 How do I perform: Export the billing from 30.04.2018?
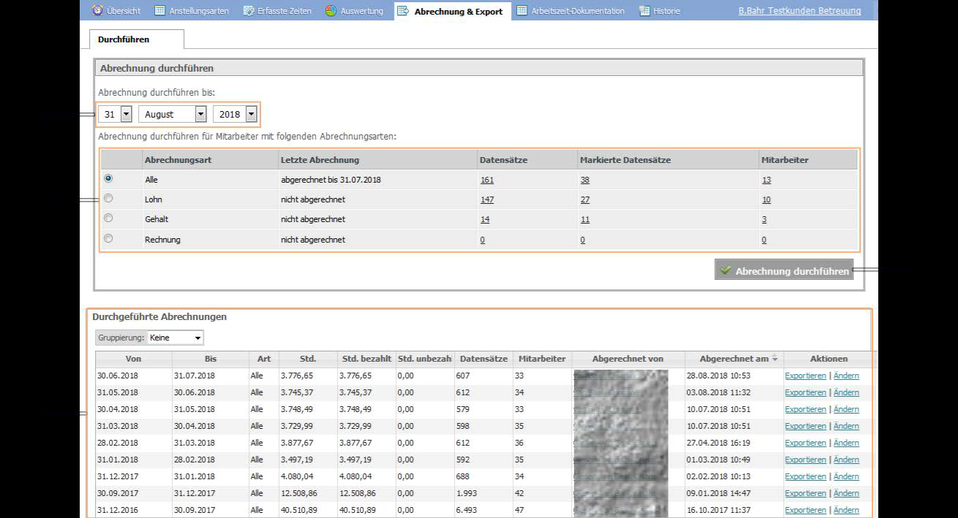point(805,409)
